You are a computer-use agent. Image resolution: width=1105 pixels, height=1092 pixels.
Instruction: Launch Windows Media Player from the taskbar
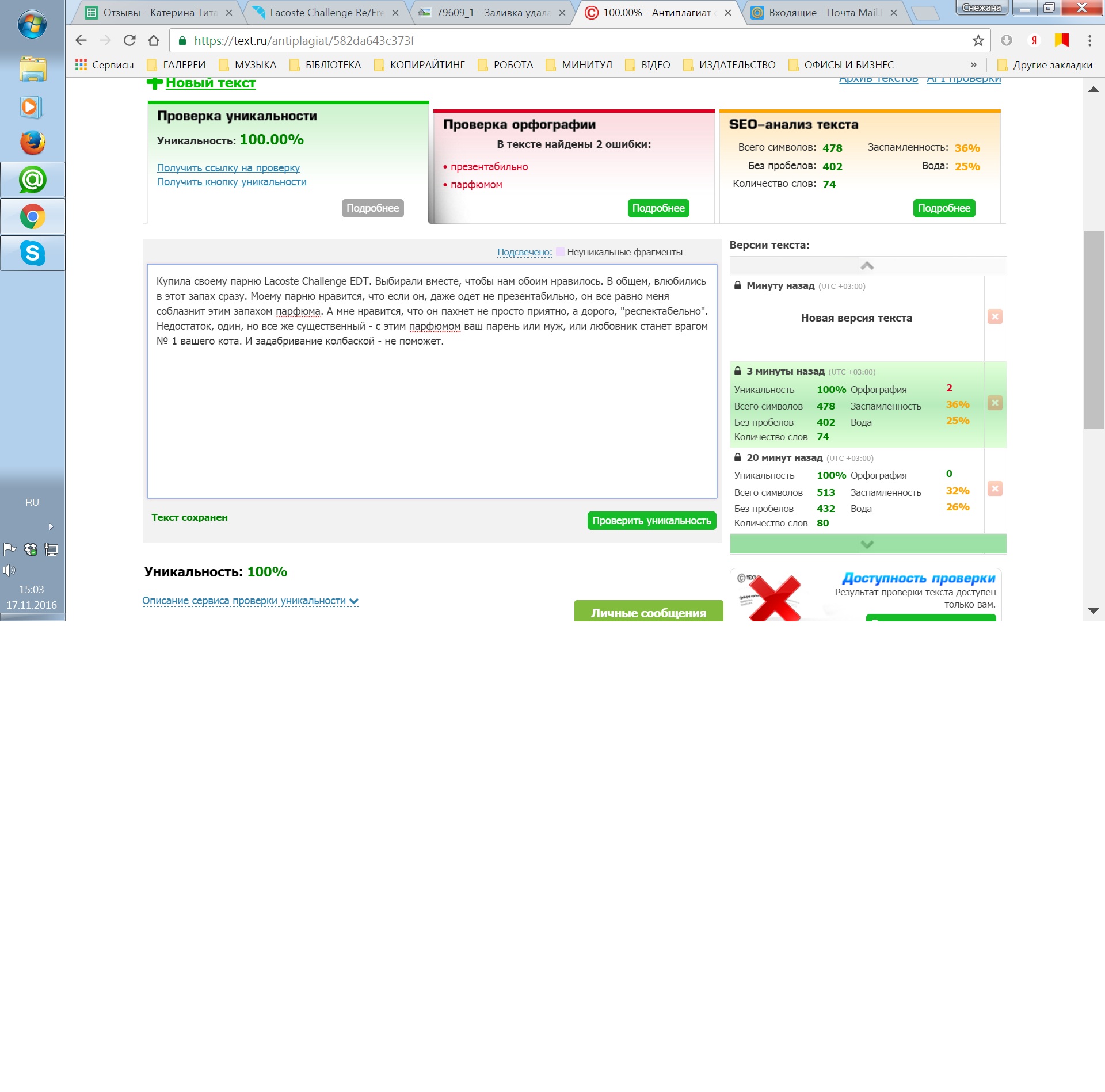point(31,107)
